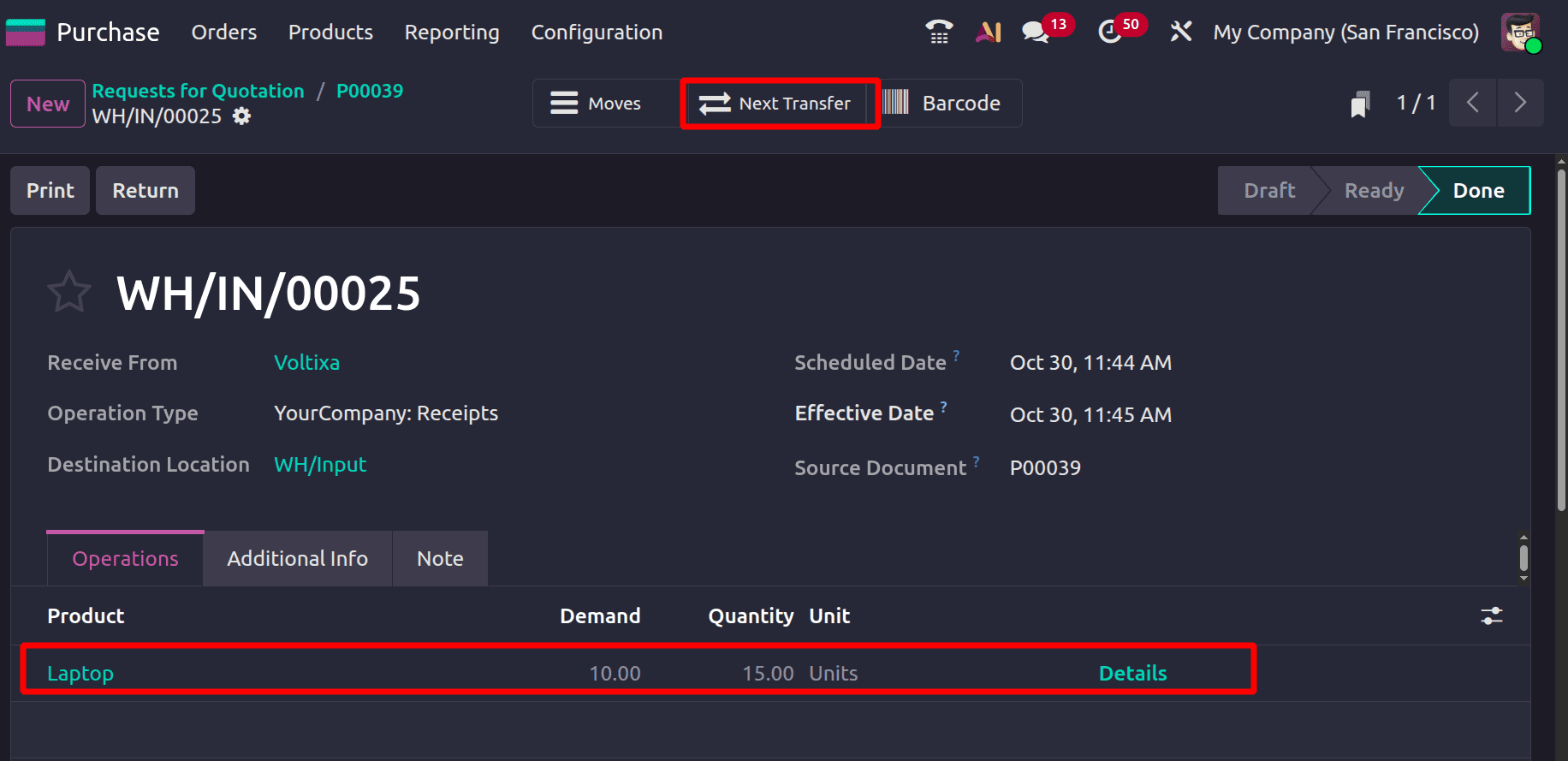Switch company My Company (San Francisco)

(x=1345, y=33)
